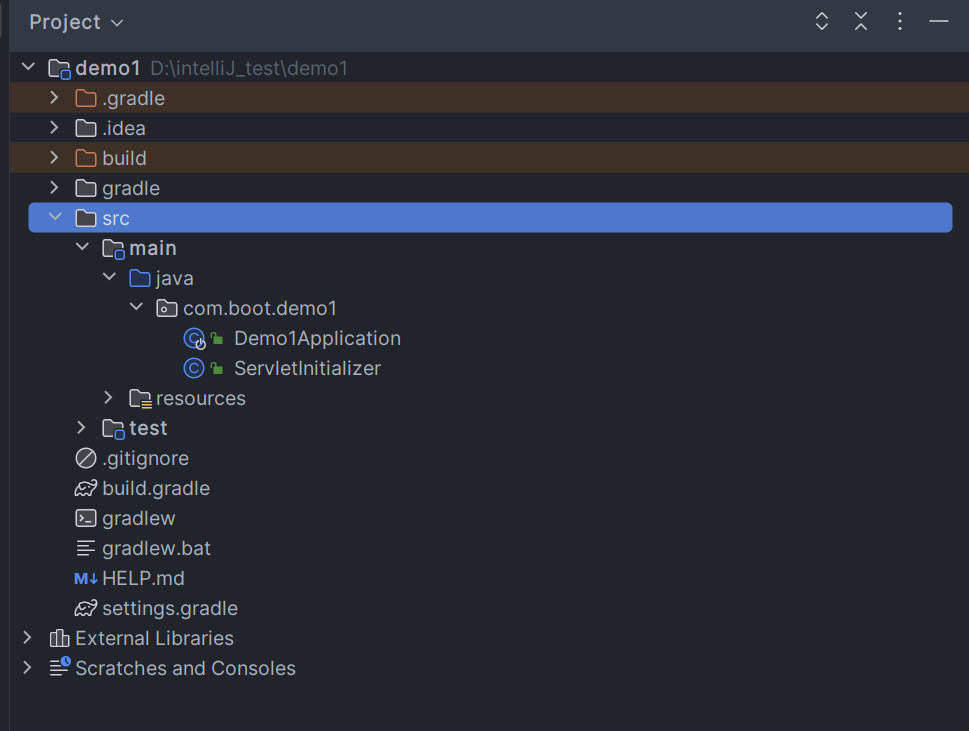
Task: Click the orange build folder icon
Action: click(85, 158)
